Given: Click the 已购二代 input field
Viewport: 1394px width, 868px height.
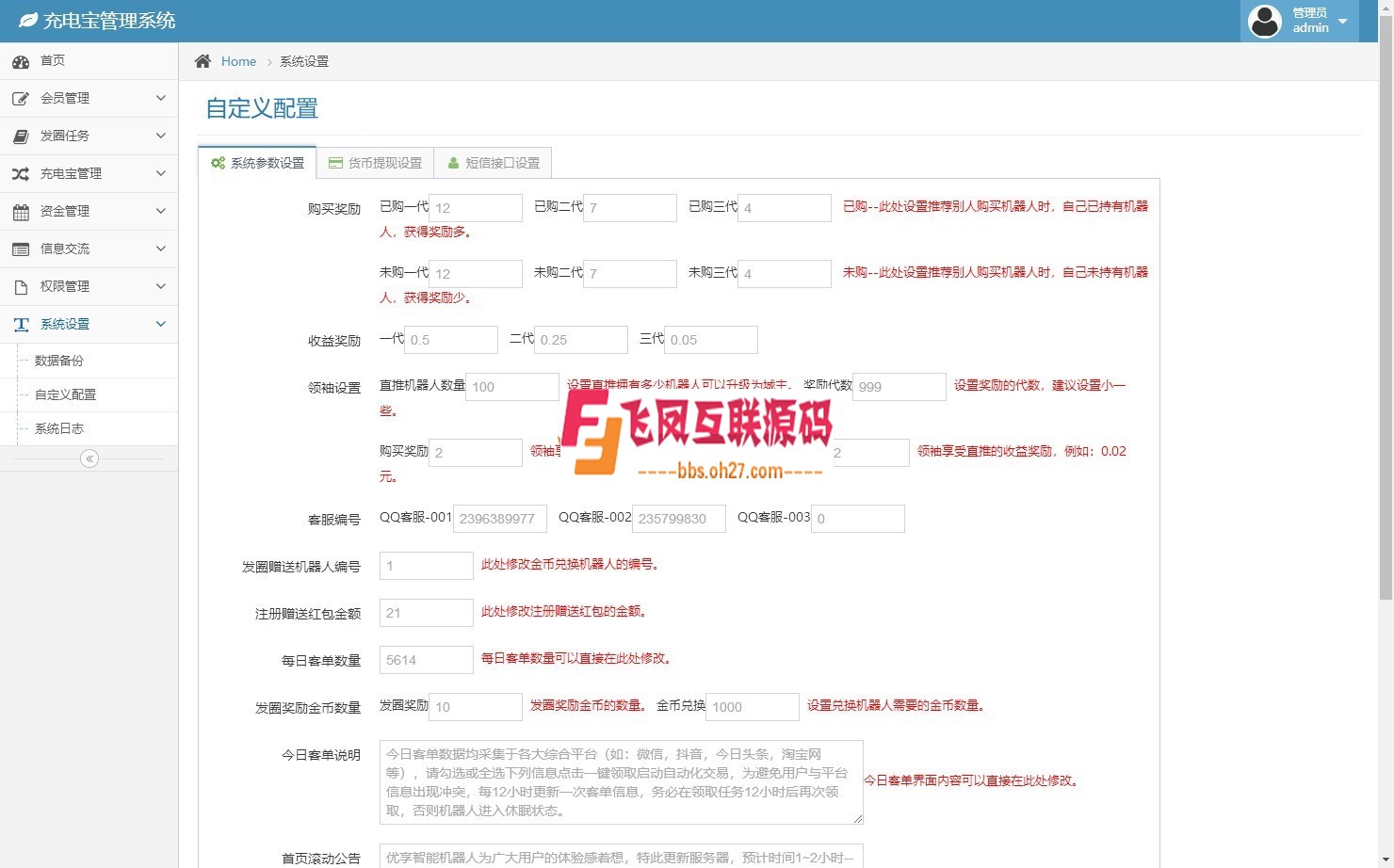Looking at the screenshot, I should click(630, 208).
